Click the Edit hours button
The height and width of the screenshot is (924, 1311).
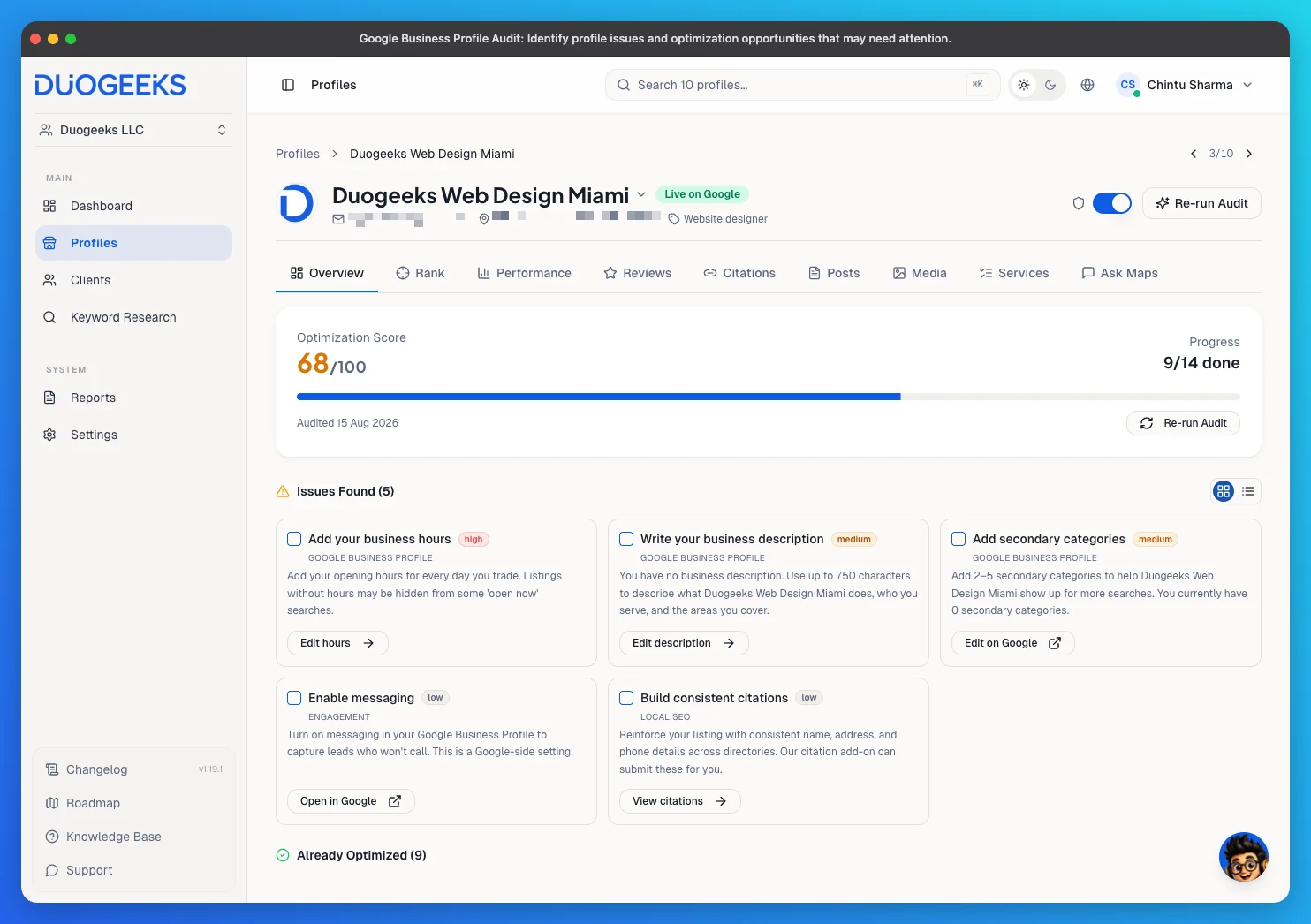337,643
